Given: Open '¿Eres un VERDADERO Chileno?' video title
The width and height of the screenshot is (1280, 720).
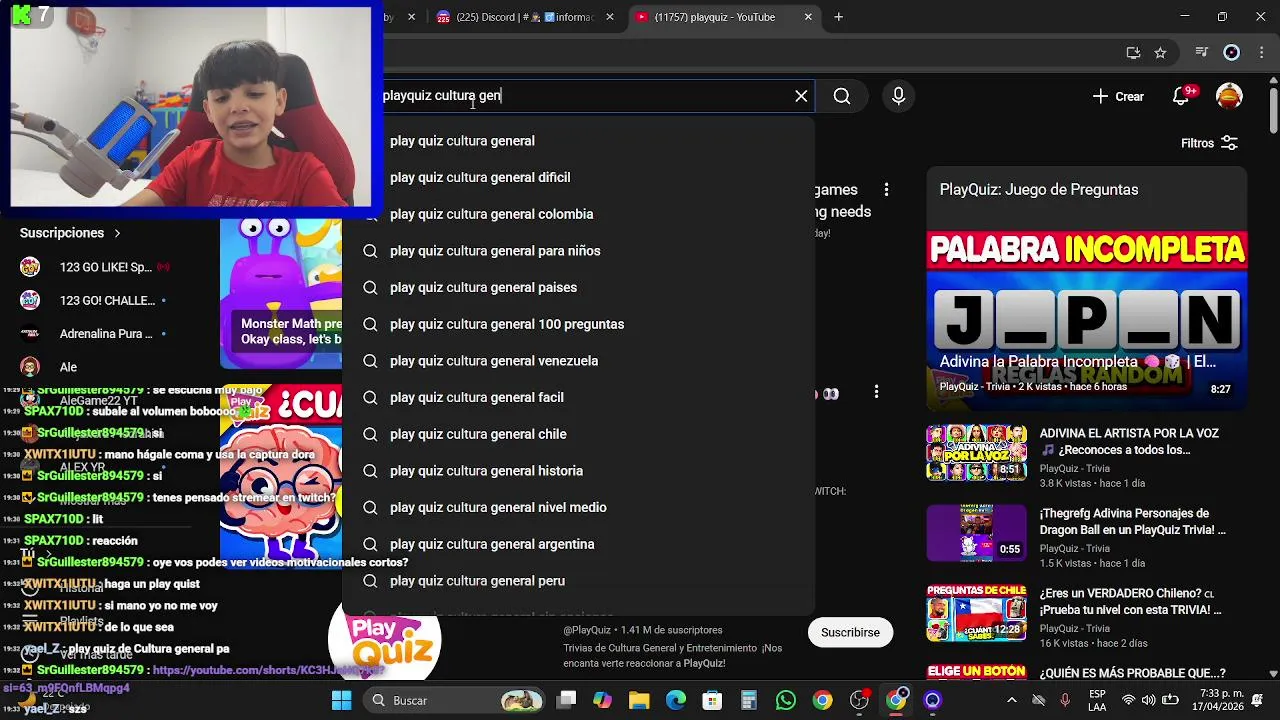Looking at the screenshot, I should click(1132, 601).
